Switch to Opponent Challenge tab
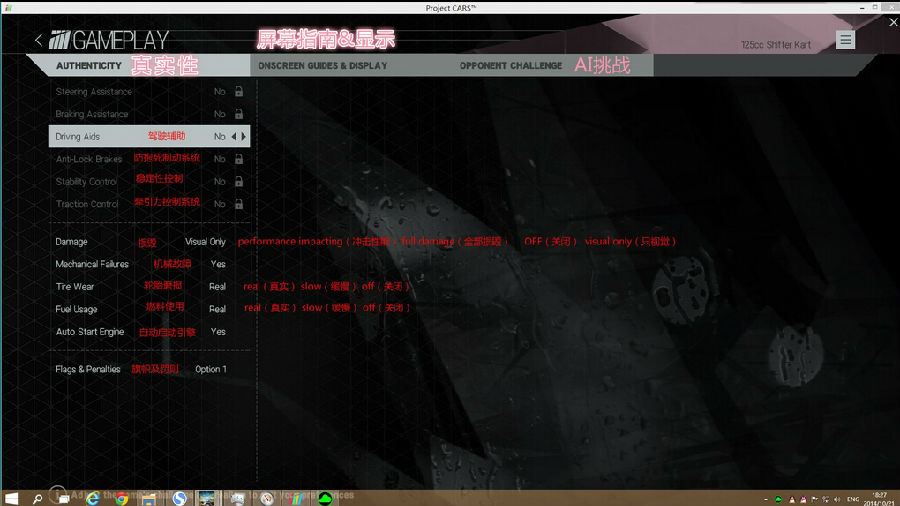This screenshot has width=900, height=506. [x=511, y=66]
